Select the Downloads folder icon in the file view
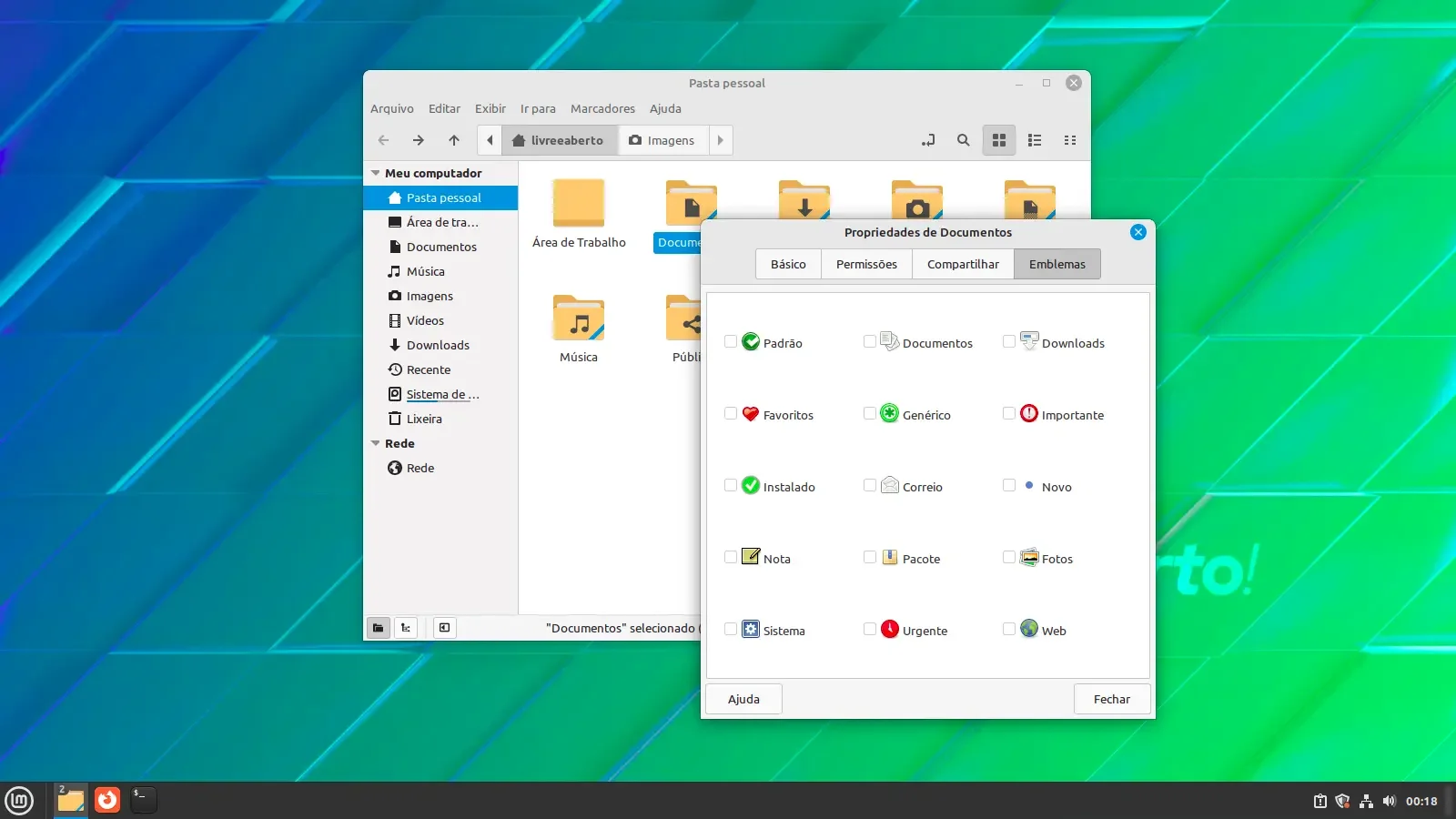The height and width of the screenshot is (819, 1456). coord(804,200)
